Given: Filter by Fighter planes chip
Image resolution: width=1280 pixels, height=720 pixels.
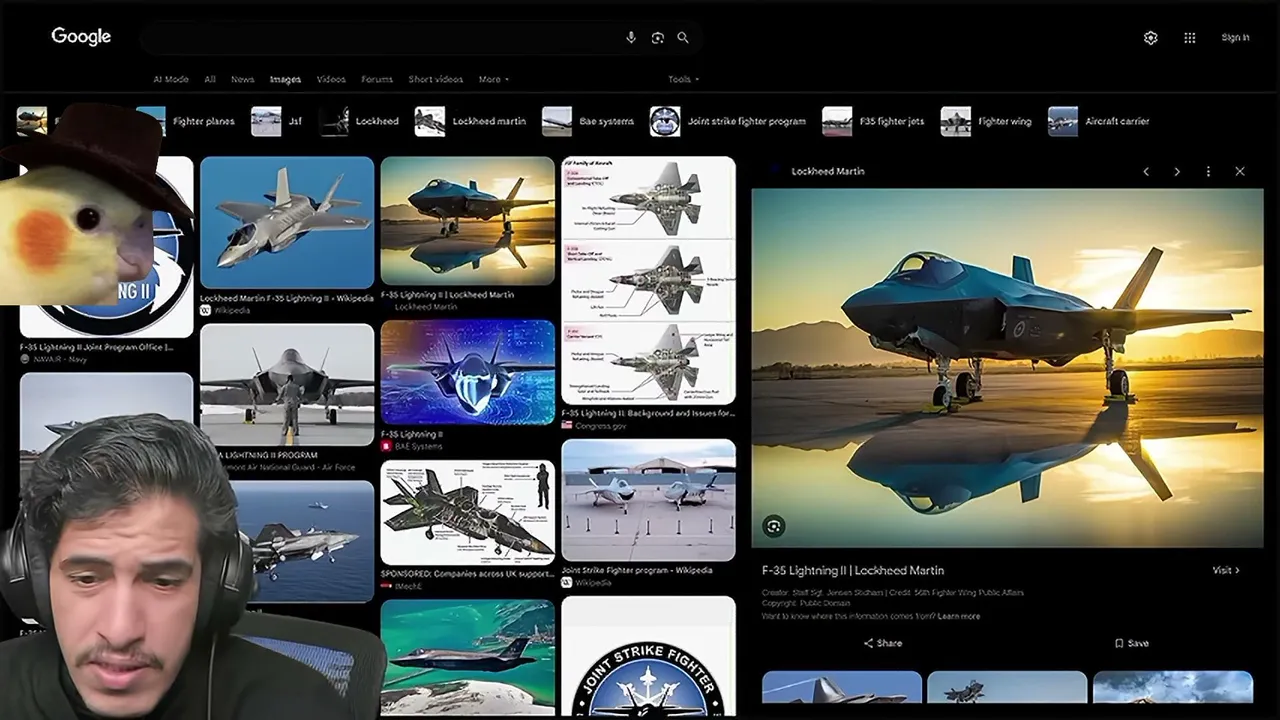Looking at the screenshot, I should click(x=187, y=121).
